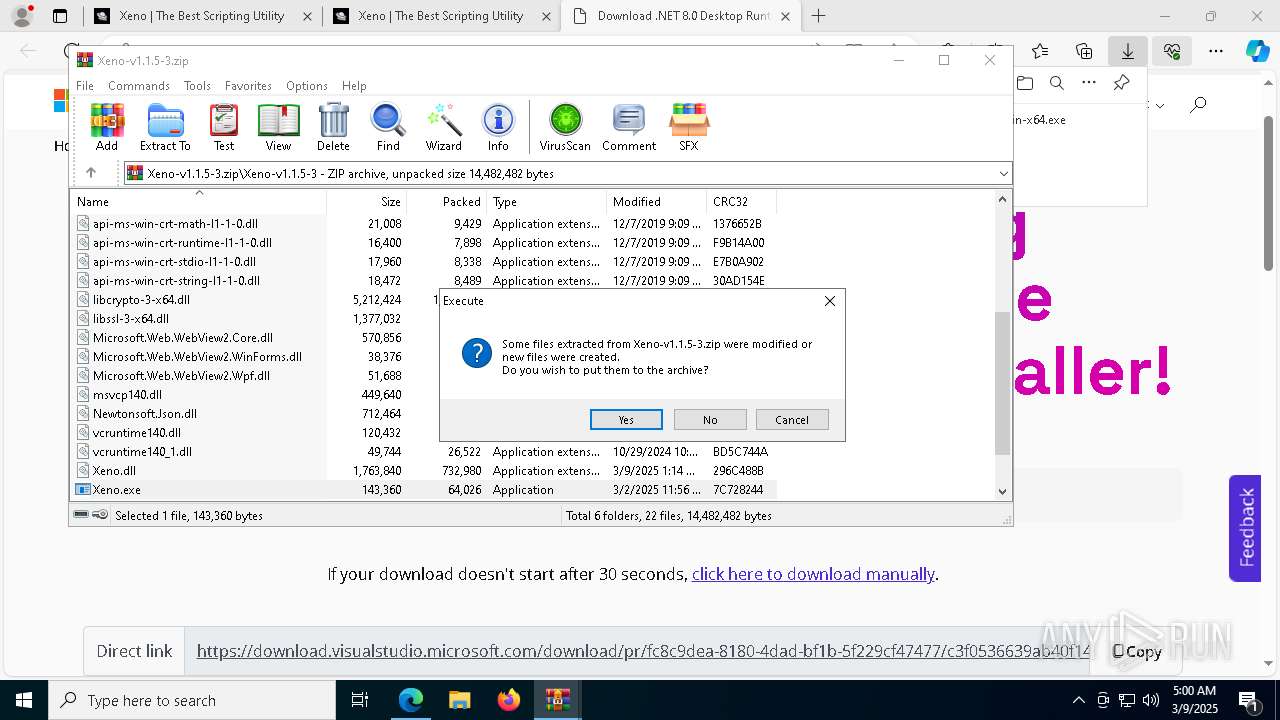Select vcruntime140_1.dll file
Screen dimensions: 1280x720
point(424,452)
